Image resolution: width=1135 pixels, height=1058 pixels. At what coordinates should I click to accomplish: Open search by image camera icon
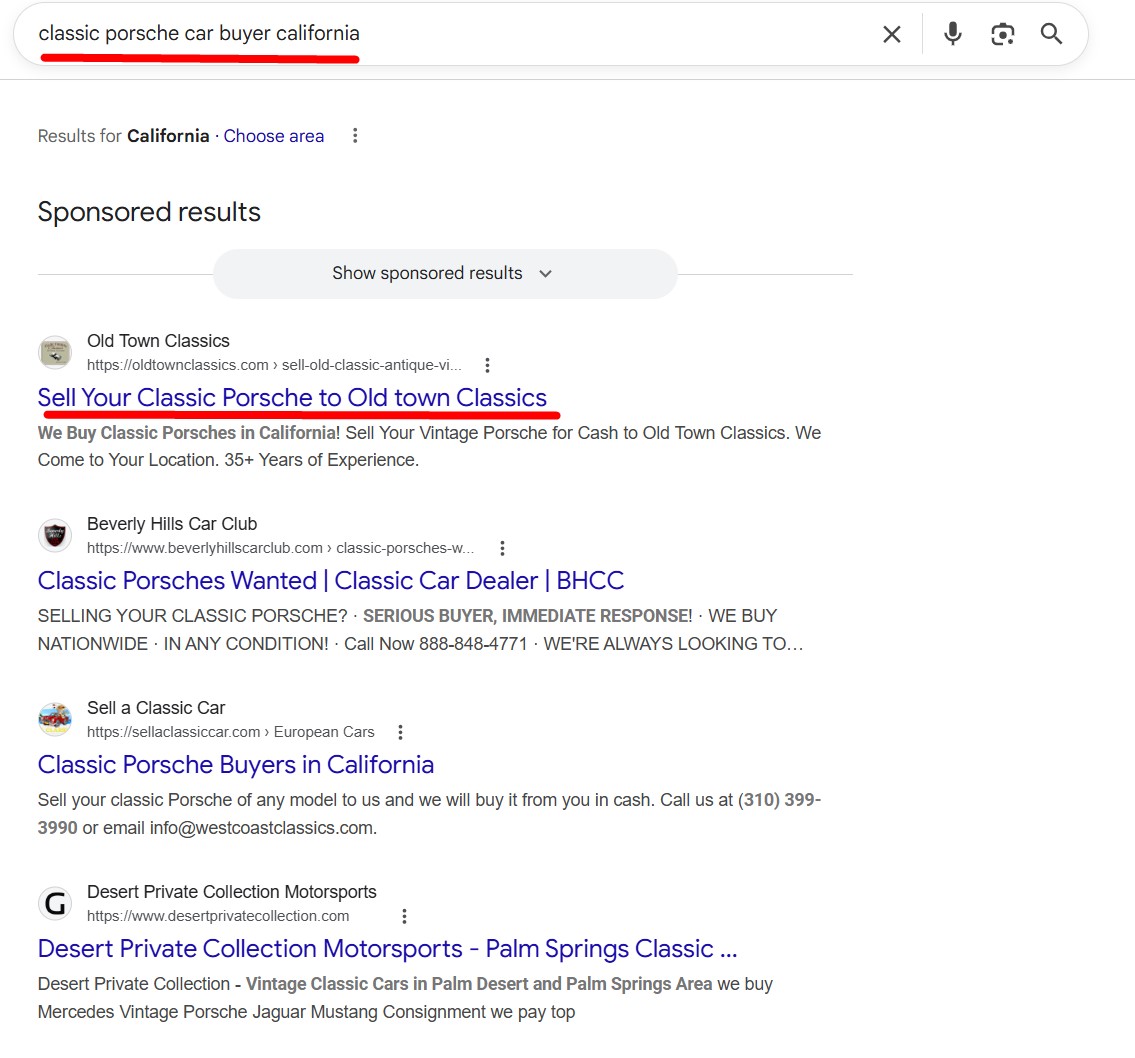[x=1002, y=34]
